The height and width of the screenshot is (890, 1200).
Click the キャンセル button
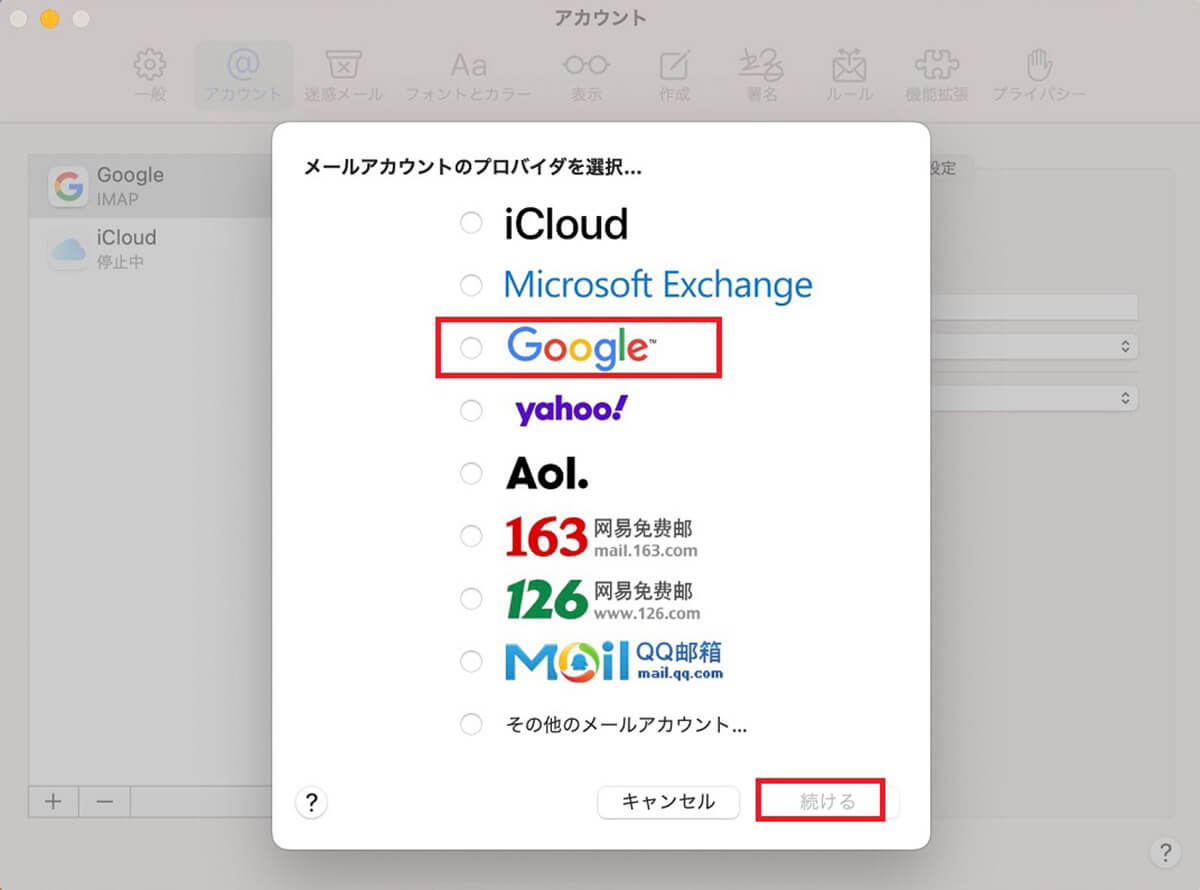click(x=668, y=802)
